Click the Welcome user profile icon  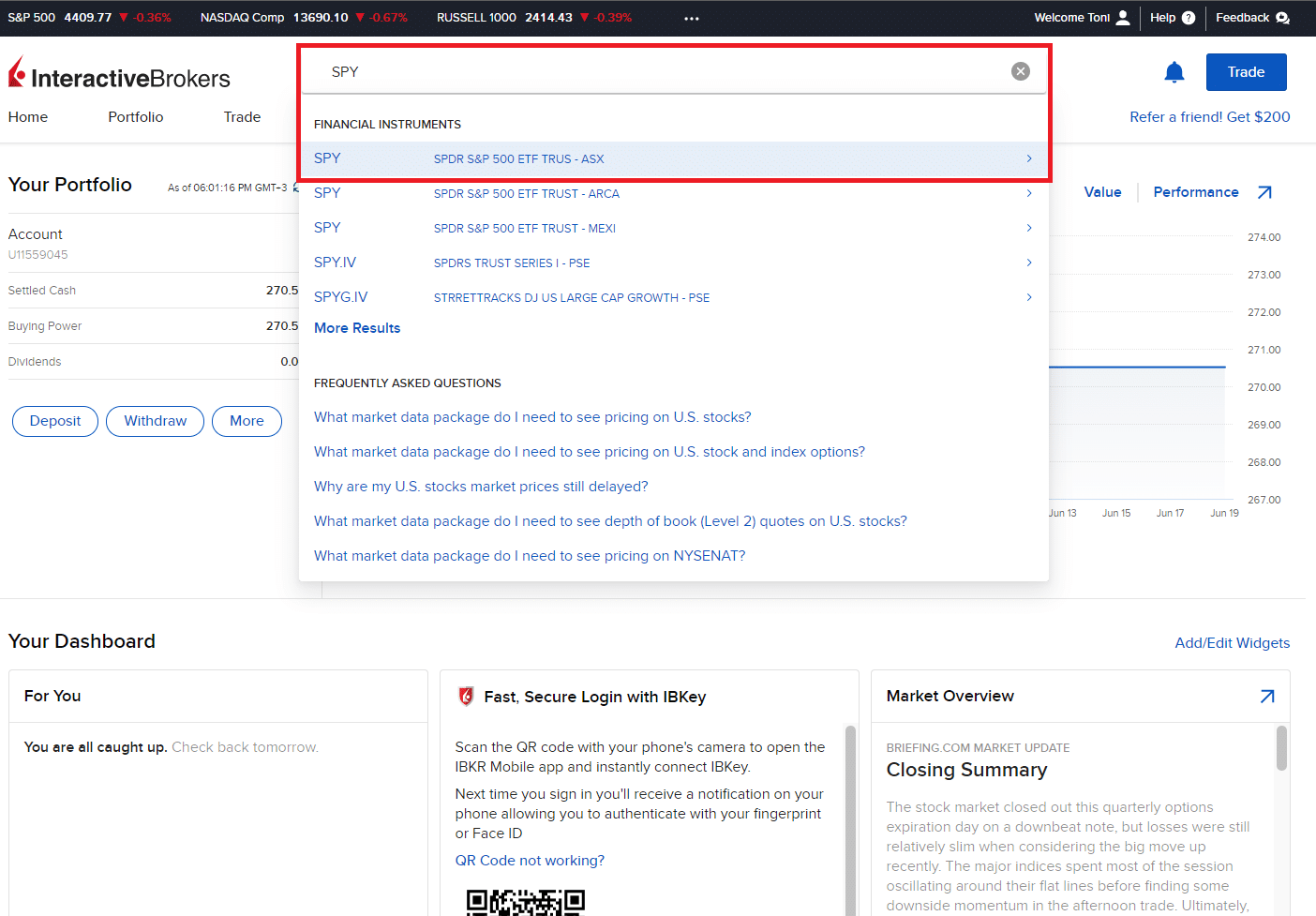pos(1123,18)
